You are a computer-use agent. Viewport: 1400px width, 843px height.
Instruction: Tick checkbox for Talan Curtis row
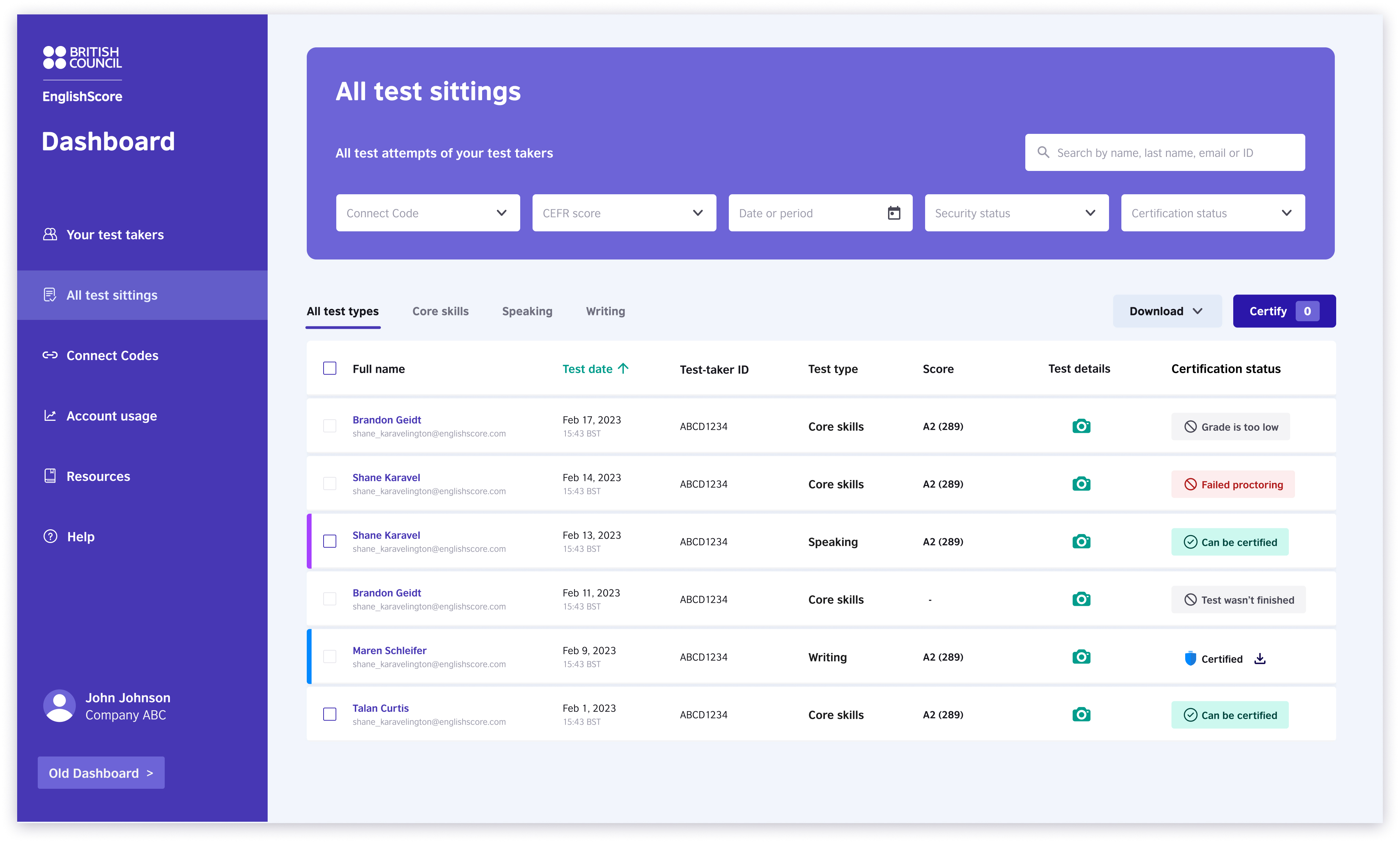pyautogui.click(x=330, y=715)
